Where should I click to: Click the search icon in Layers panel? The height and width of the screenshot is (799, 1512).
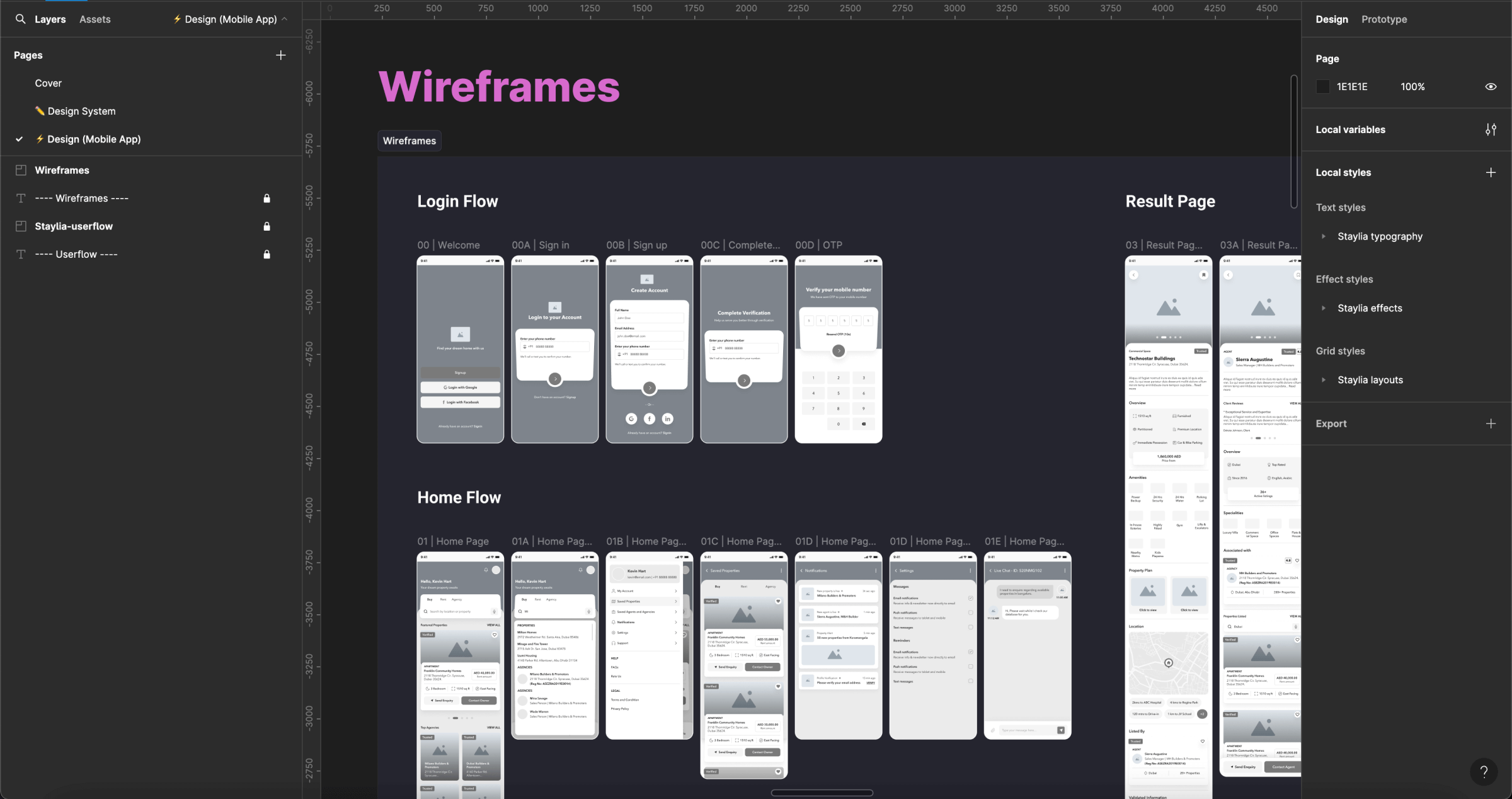[21, 19]
